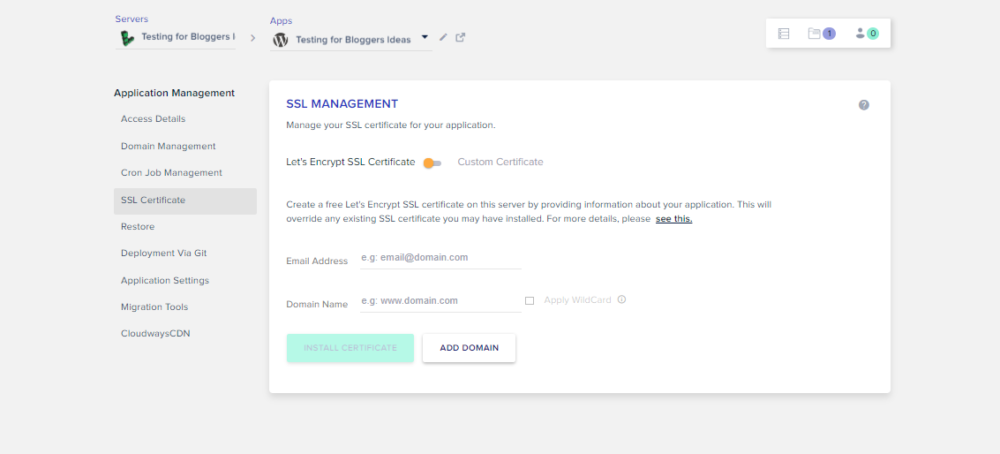Check the Apply WildCard checkbox
Screen dimensions: 1000x454
coord(529,301)
